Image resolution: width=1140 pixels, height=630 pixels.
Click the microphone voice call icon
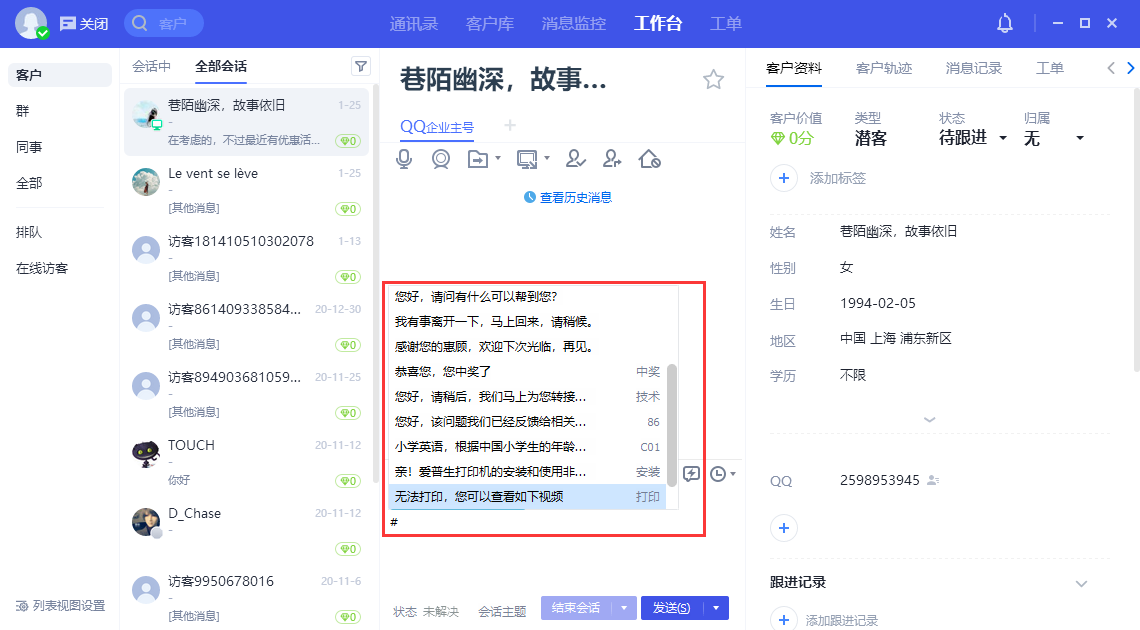(x=404, y=158)
